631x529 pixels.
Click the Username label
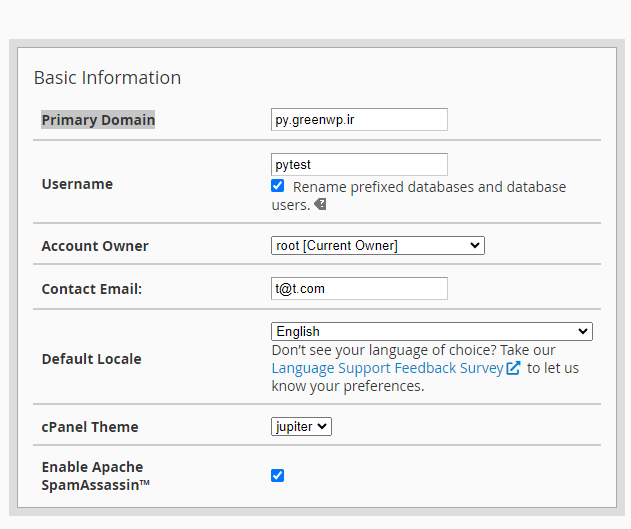[77, 184]
